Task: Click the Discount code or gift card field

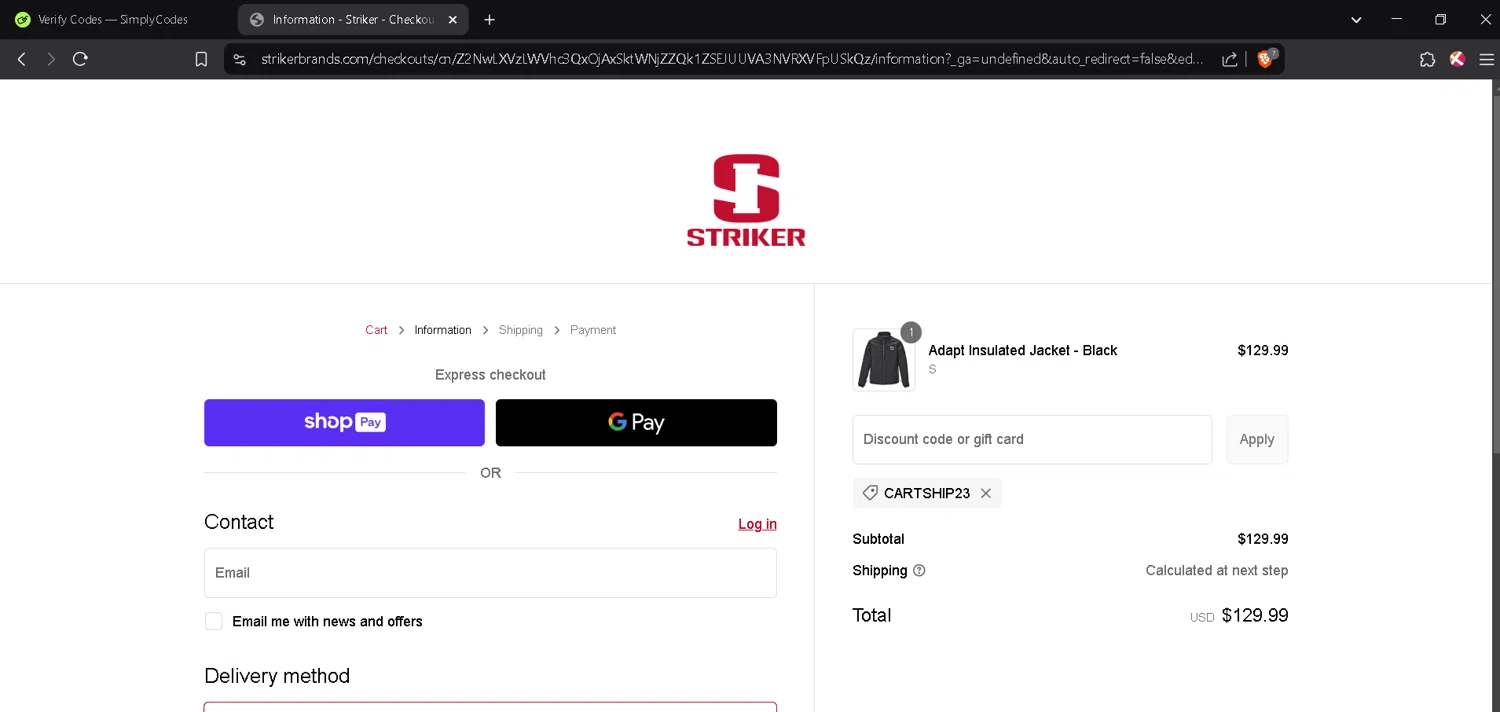Action: (x=1032, y=439)
